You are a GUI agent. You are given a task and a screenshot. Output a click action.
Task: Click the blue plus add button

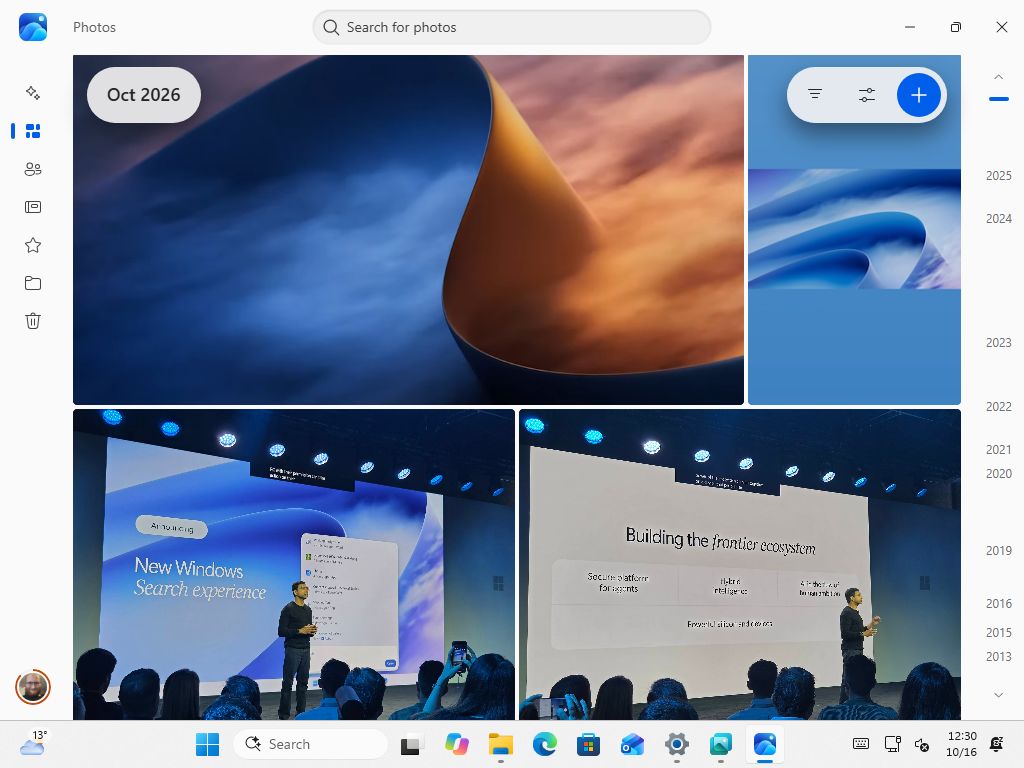click(918, 95)
